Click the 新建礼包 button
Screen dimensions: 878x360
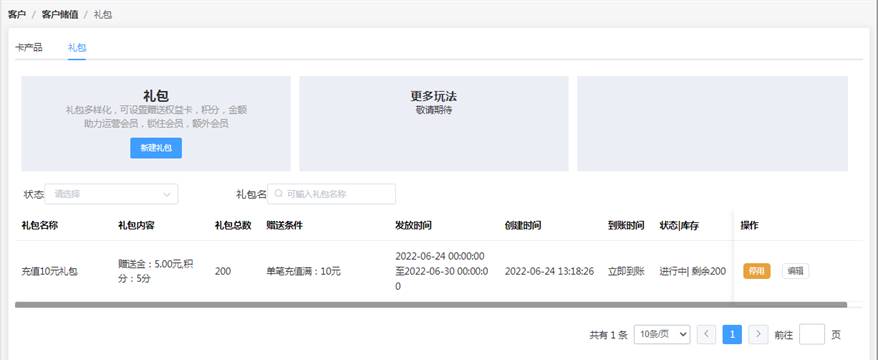(x=156, y=148)
